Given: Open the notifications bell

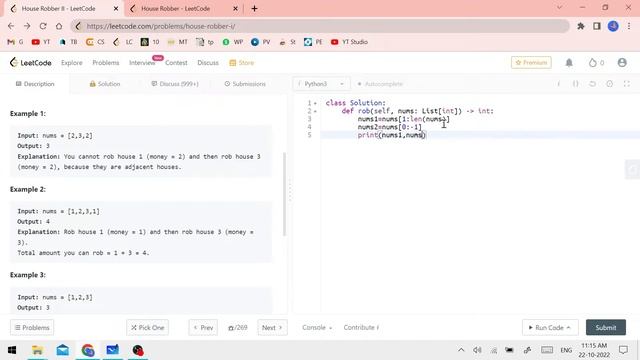Looking at the screenshot, I should tap(569, 62).
